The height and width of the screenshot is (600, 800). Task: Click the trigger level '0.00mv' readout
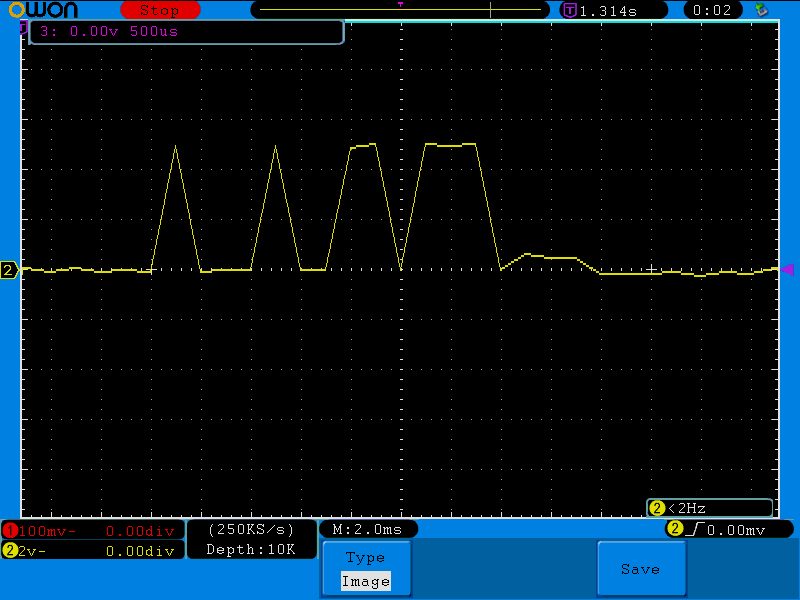(x=736, y=531)
